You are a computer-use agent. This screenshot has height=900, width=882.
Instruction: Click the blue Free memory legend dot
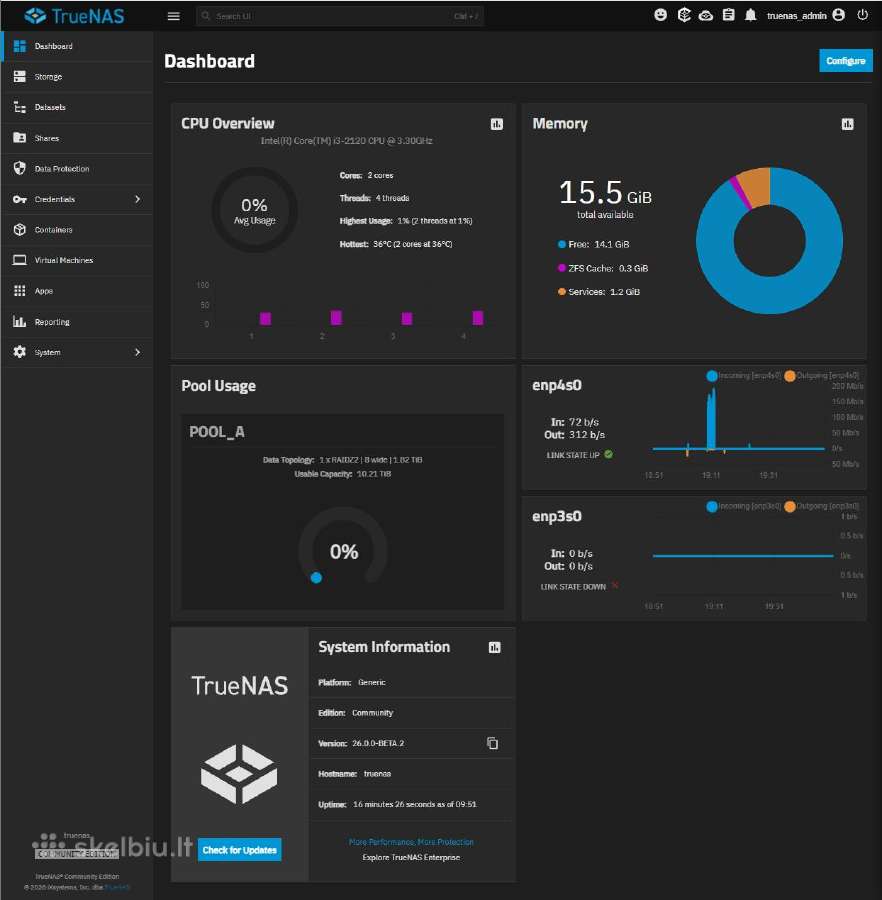pyautogui.click(x=562, y=245)
